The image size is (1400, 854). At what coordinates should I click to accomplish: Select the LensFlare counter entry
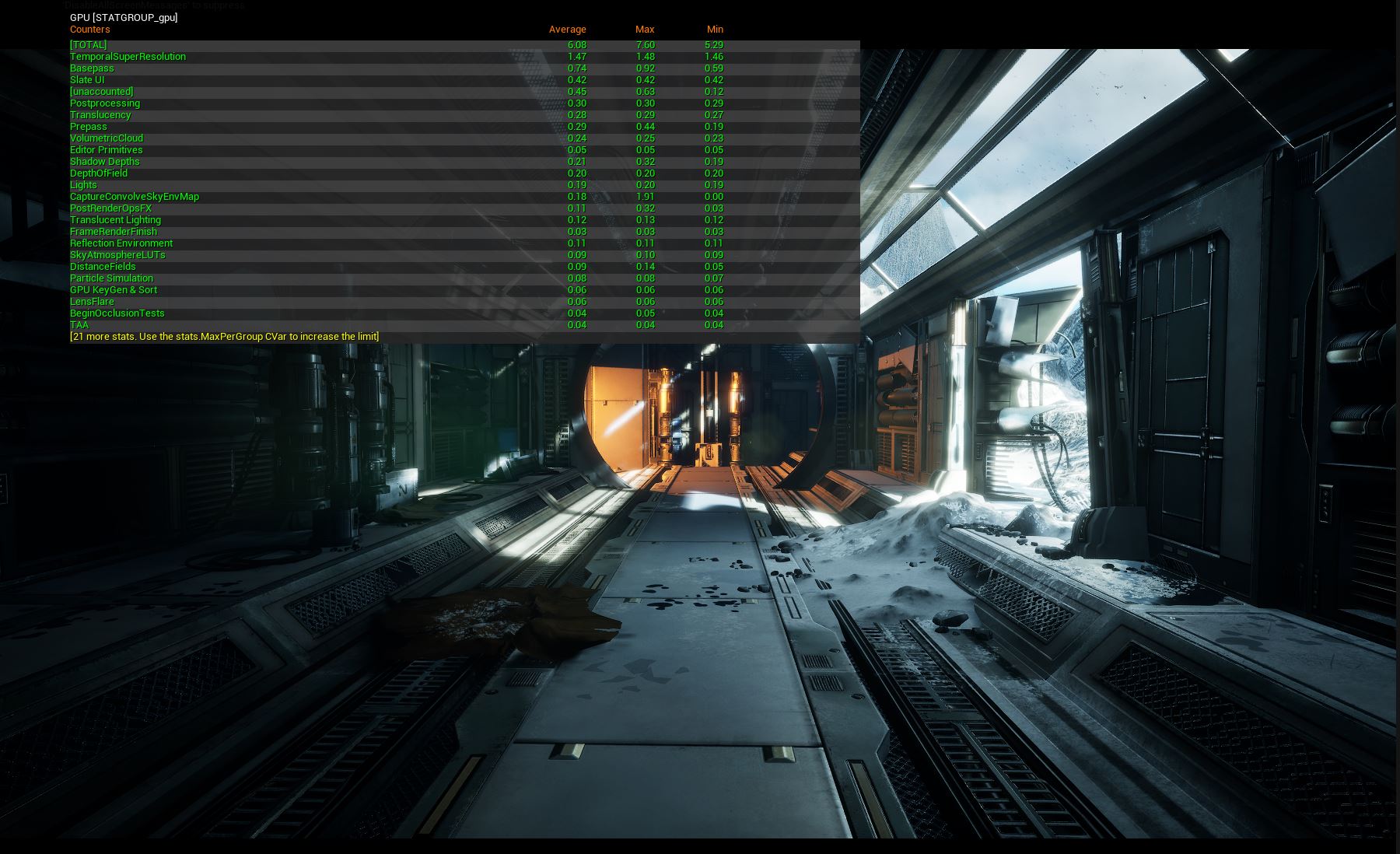(93, 302)
